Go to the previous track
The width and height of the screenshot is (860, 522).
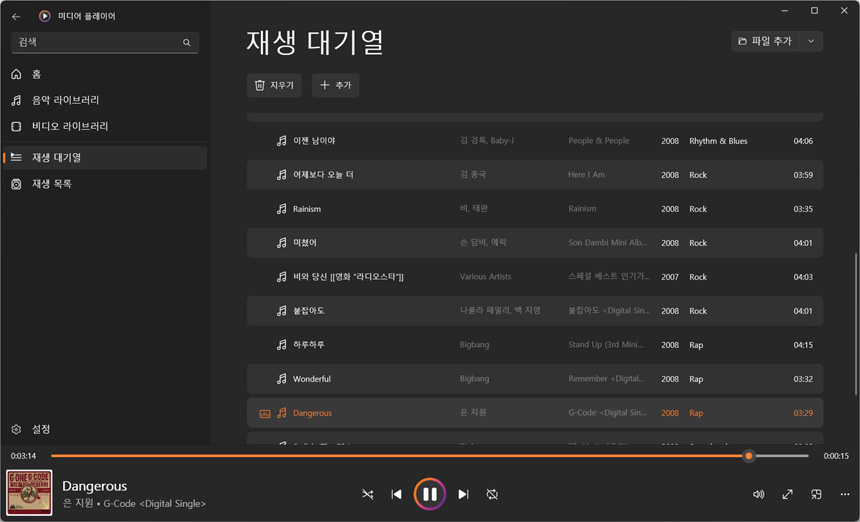click(x=396, y=494)
